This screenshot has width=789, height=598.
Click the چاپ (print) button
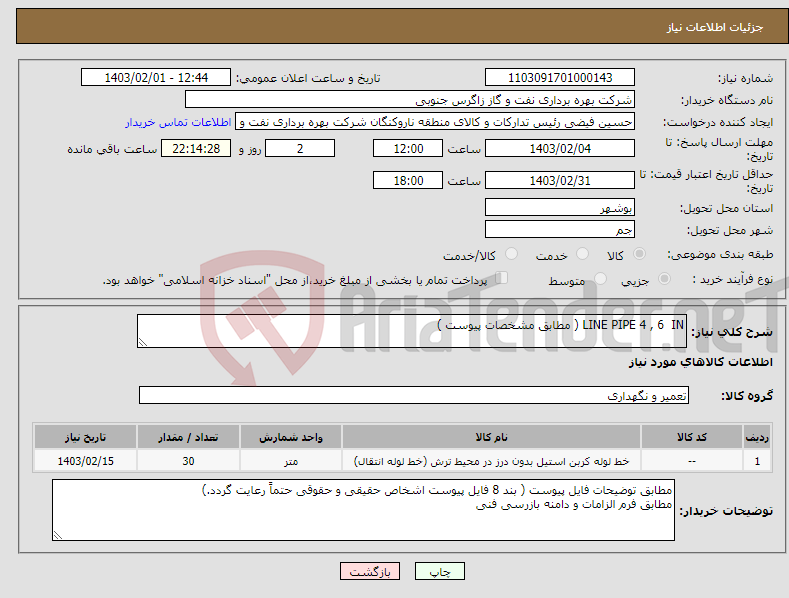point(439,571)
